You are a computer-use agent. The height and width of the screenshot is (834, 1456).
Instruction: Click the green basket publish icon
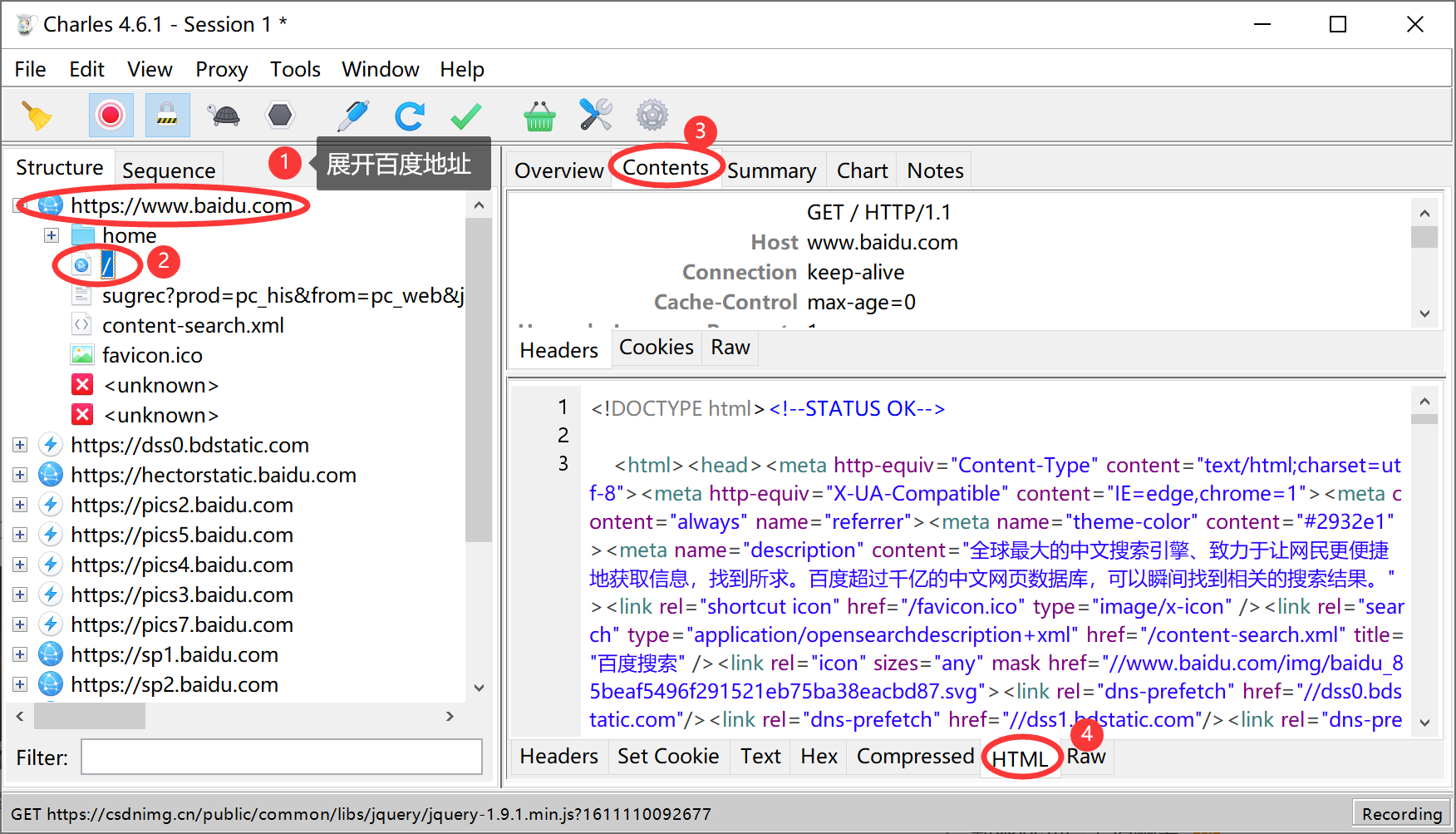[x=539, y=115]
